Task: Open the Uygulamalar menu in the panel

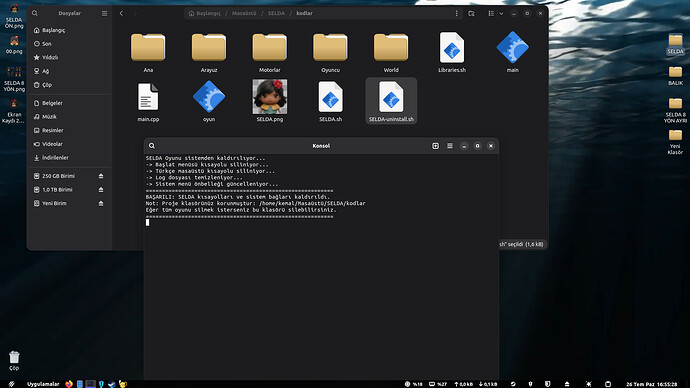Action: point(43,384)
